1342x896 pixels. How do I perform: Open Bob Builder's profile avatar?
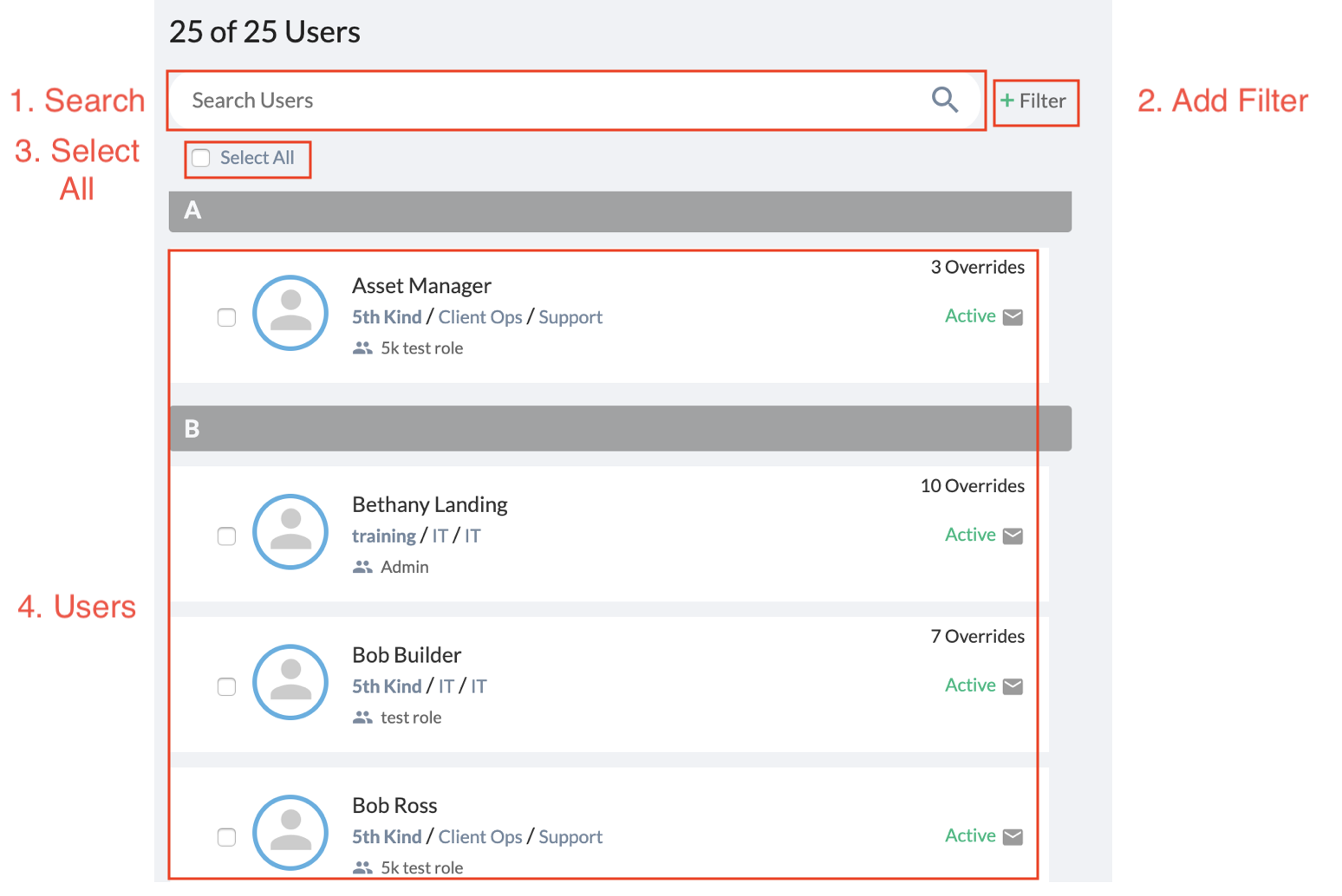pyautogui.click(x=290, y=682)
